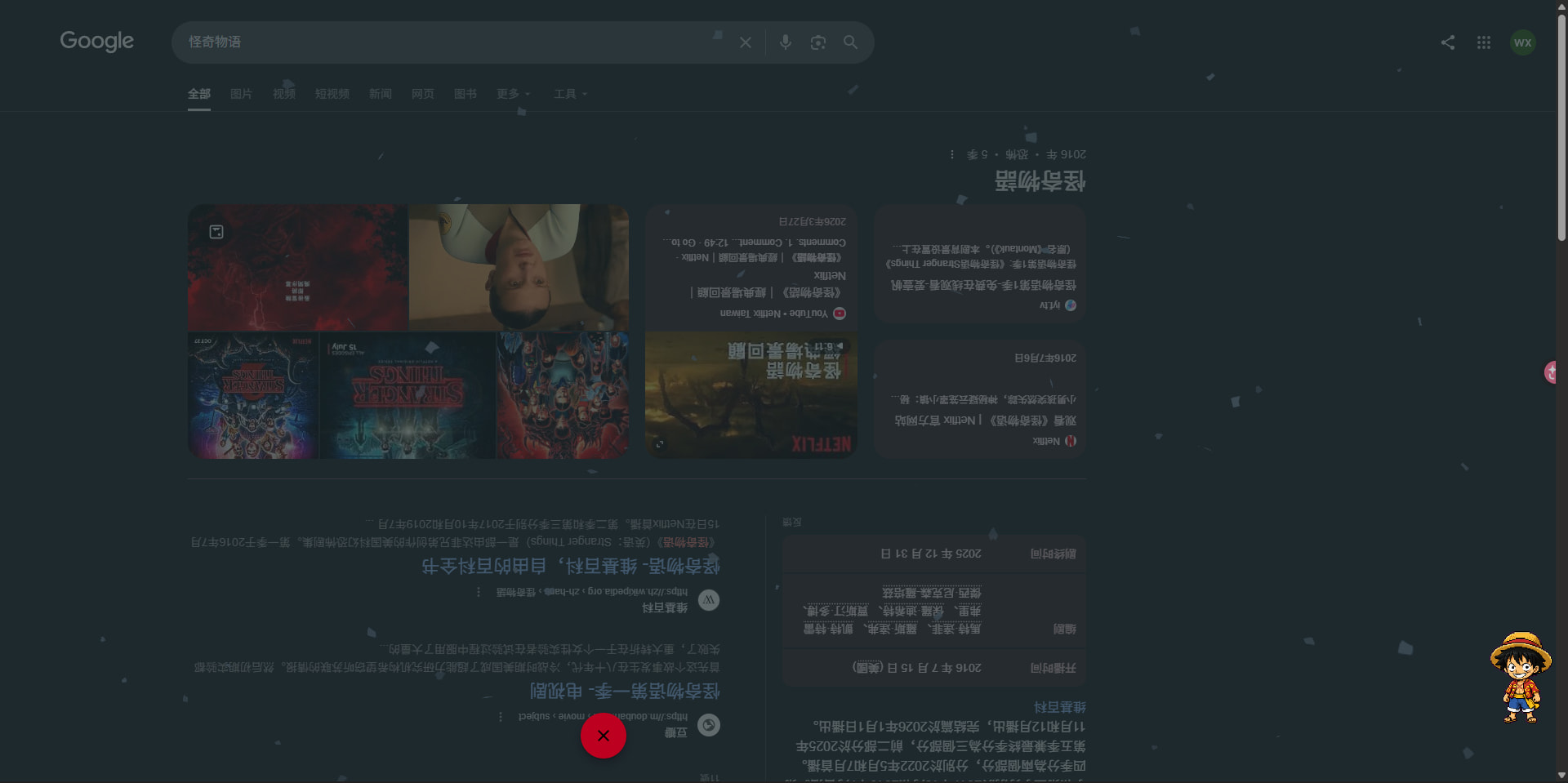
Task: Open the 爱奇艺 怪奇物语第1季 card link
Action: pyautogui.click(x=983, y=285)
